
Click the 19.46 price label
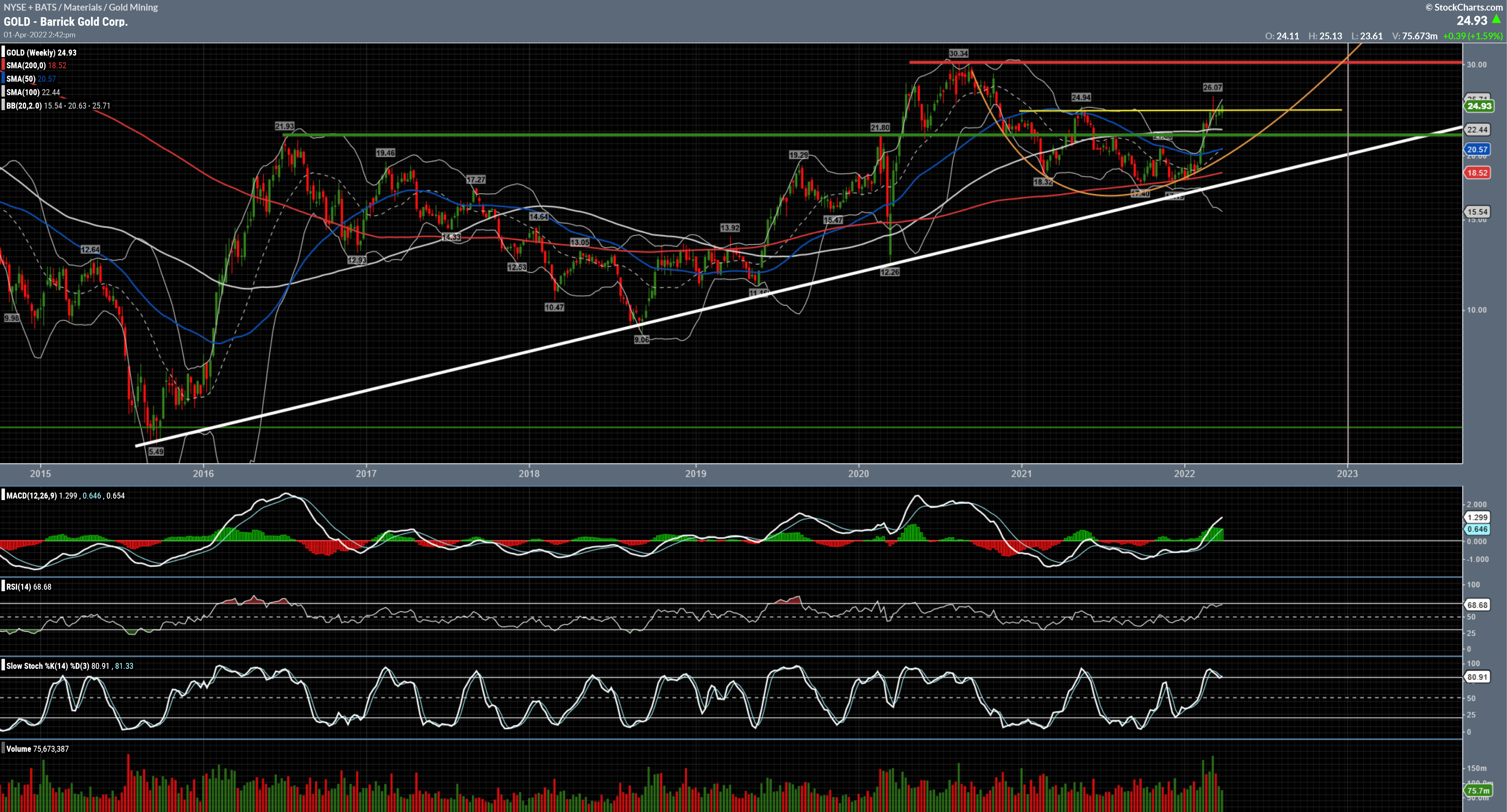point(385,153)
